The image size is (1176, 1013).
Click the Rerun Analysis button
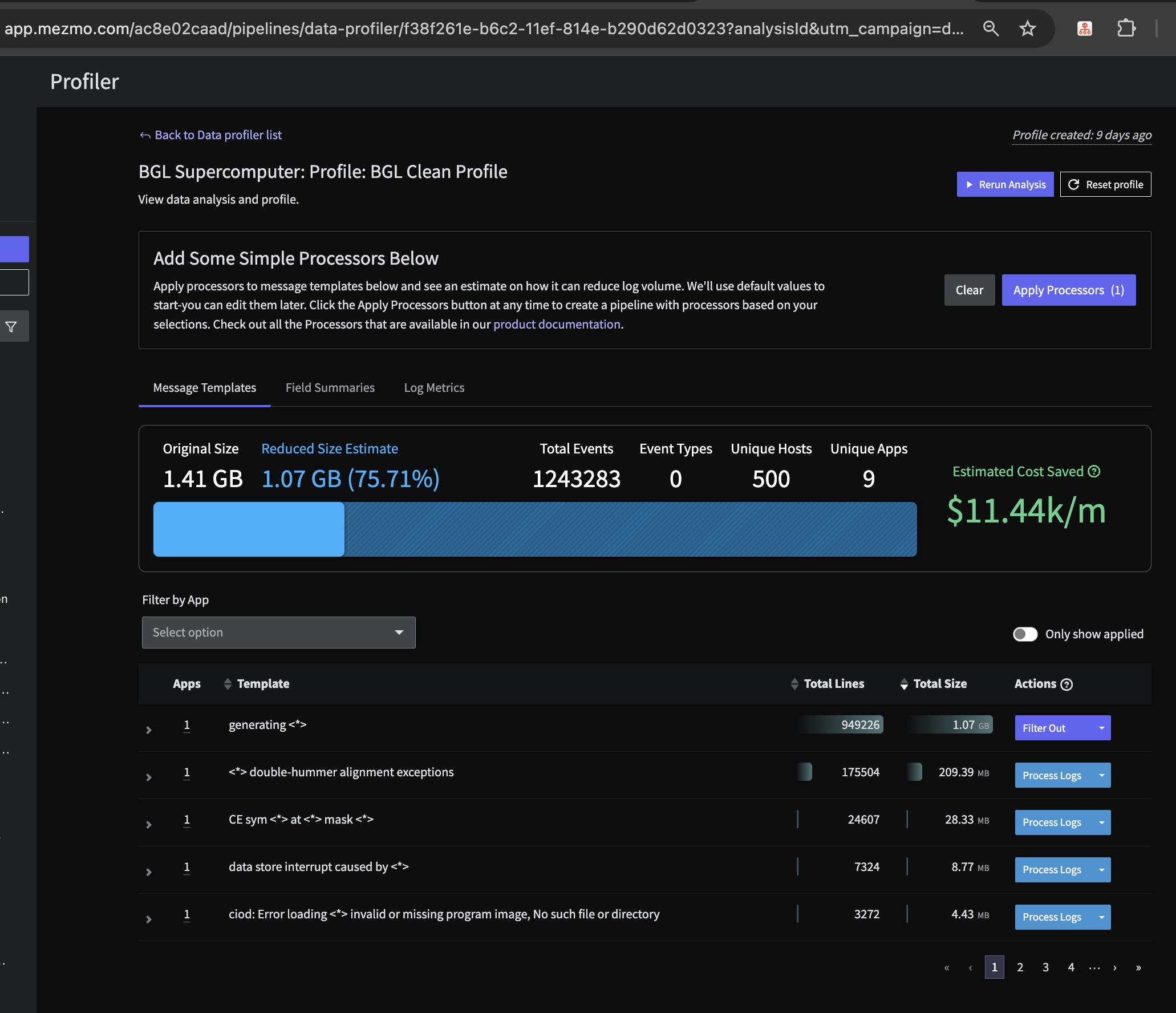(x=1005, y=185)
